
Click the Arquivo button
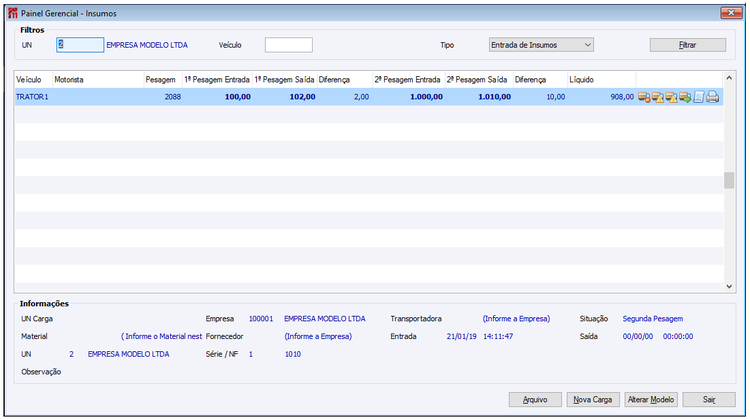tap(535, 399)
